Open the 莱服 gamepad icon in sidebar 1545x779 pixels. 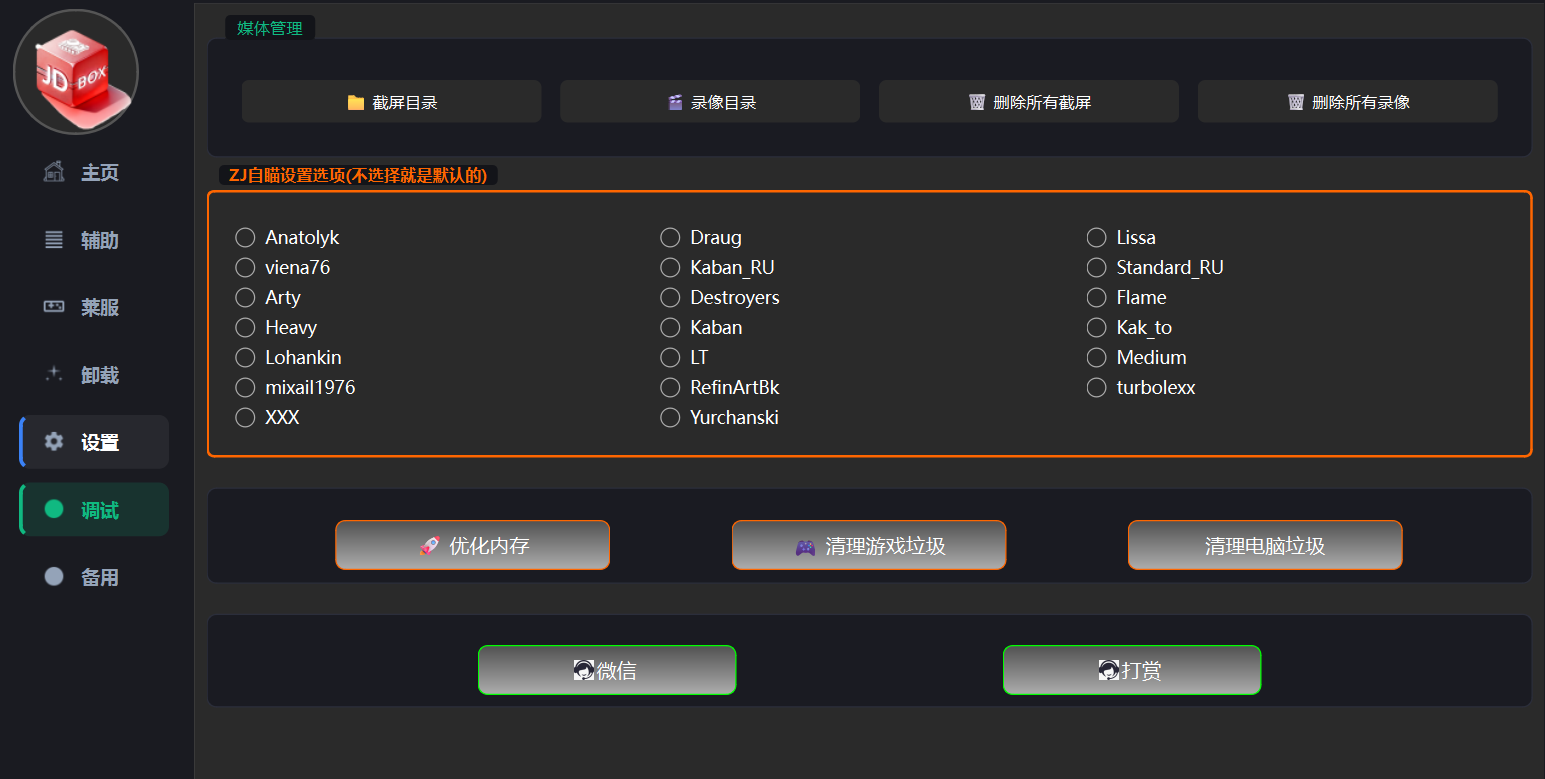coord(54,307)
